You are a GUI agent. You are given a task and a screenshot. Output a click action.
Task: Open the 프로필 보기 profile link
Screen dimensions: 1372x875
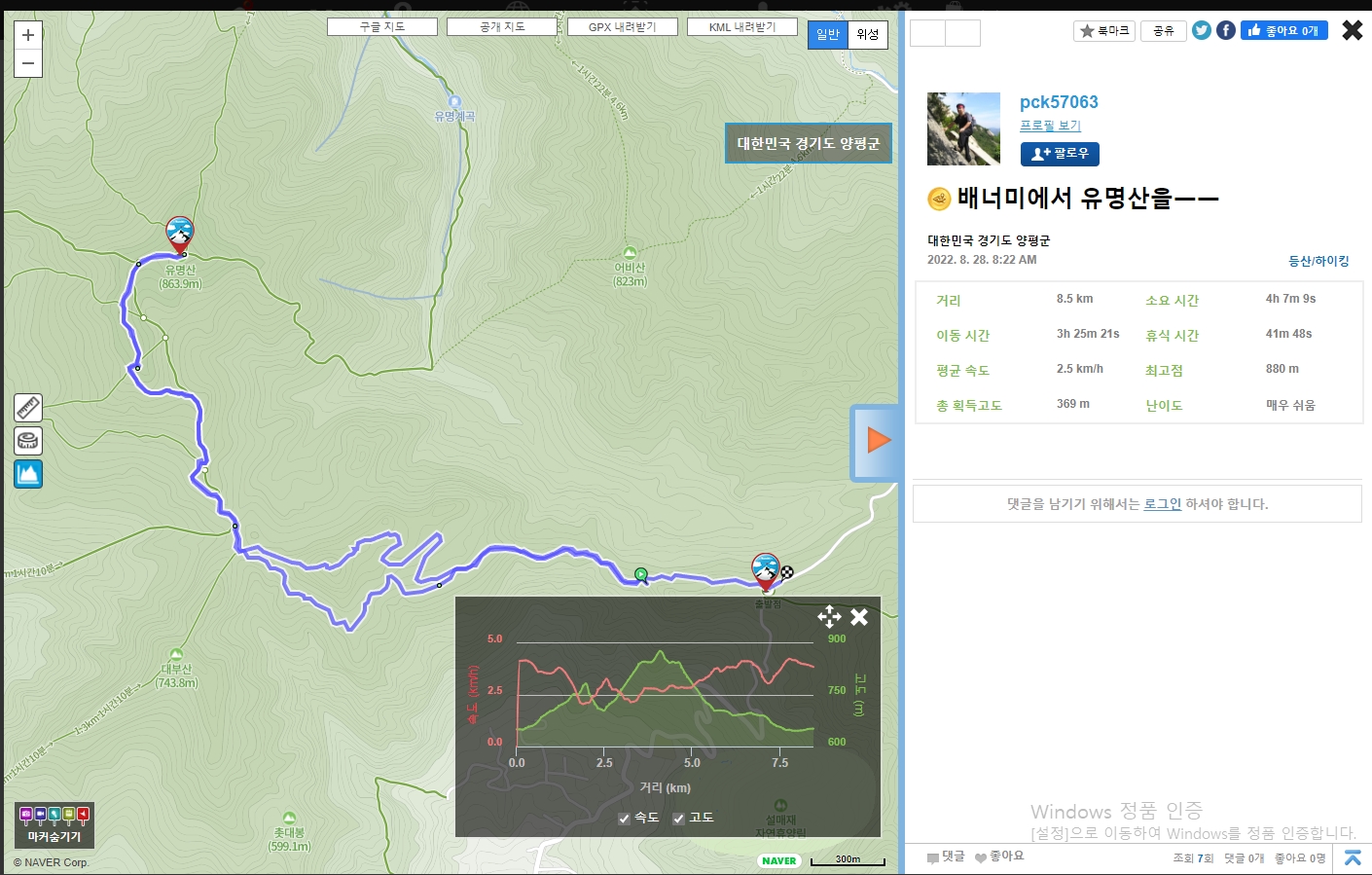point(1050,126)
